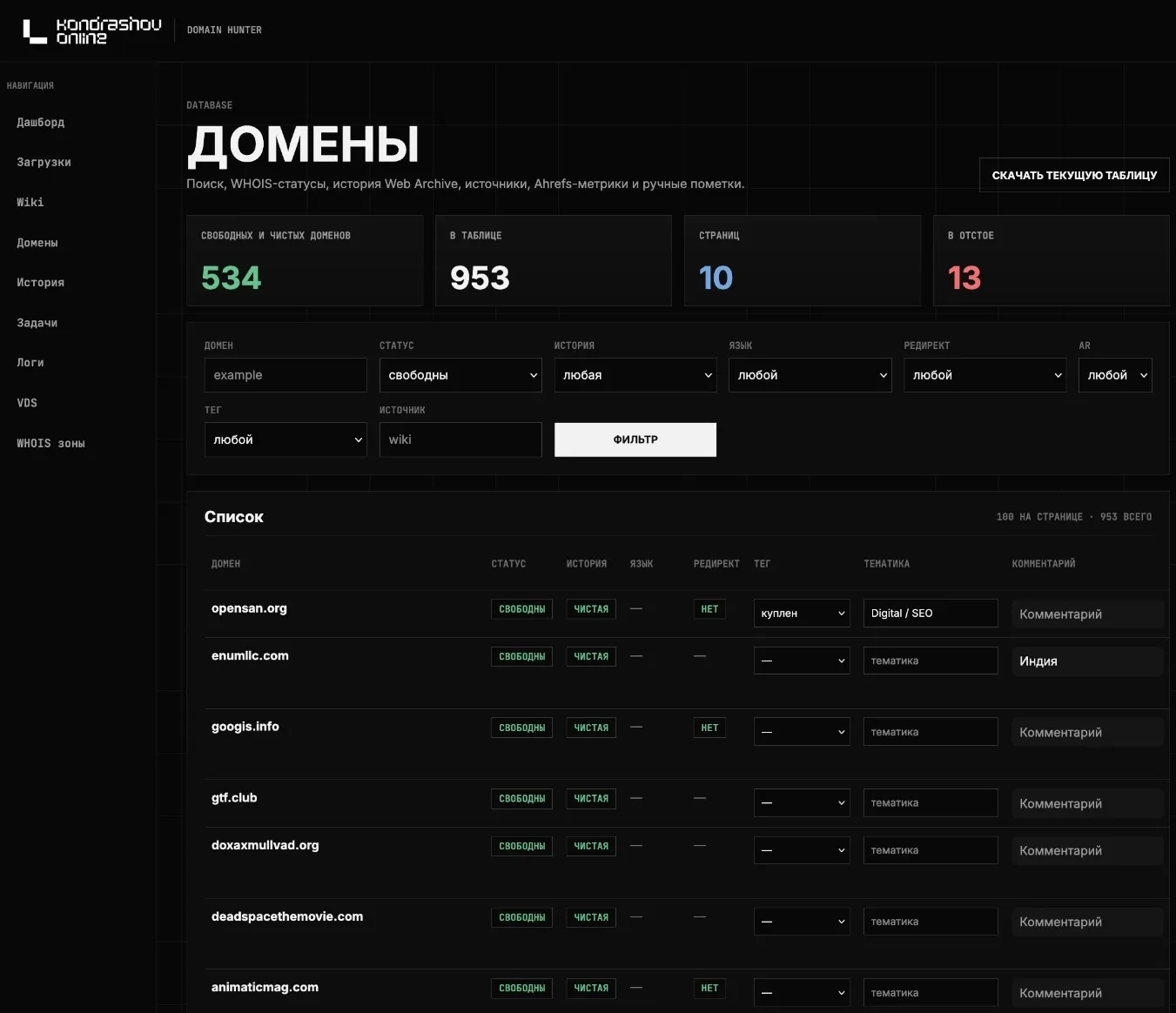Open tag dropdown for gtf.club
The height and width of the screenshot is (1013, 1176).
click(x=802, y=803)
